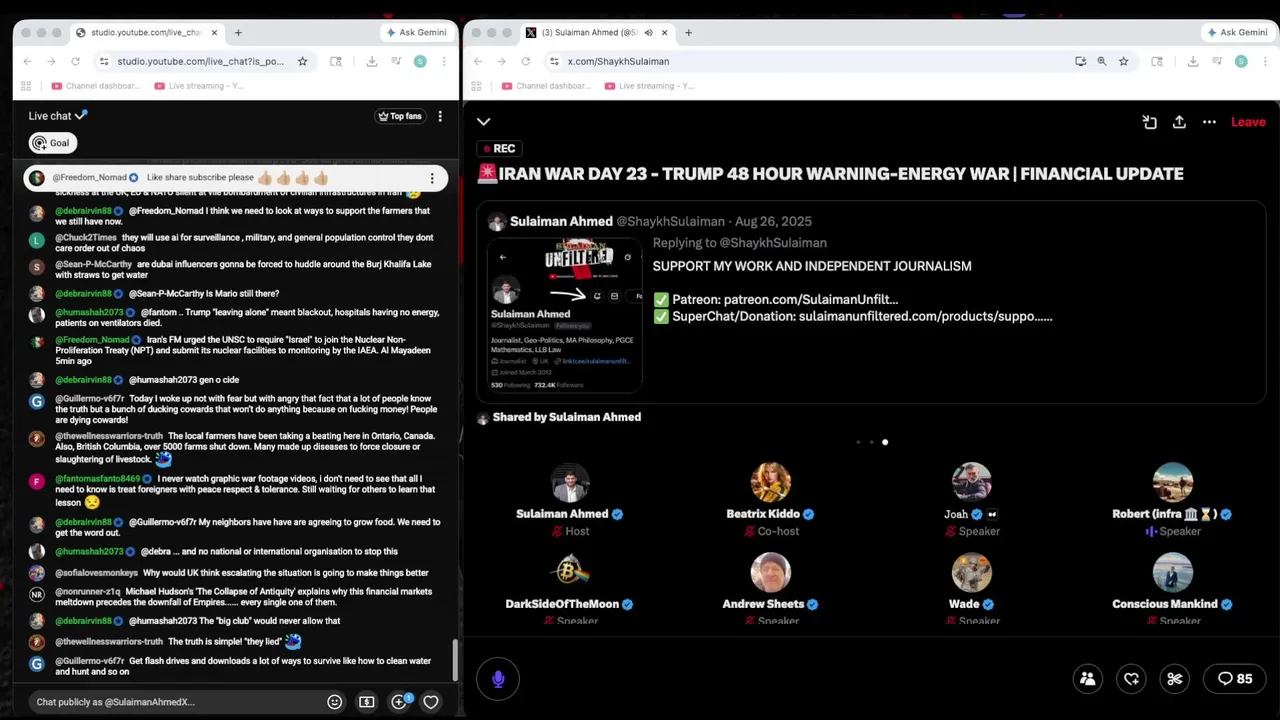This screenshot has width=1280, height=720.
Task: Click host Sulaiman Ahmed avatar
Action: click(x=570, y=482)
